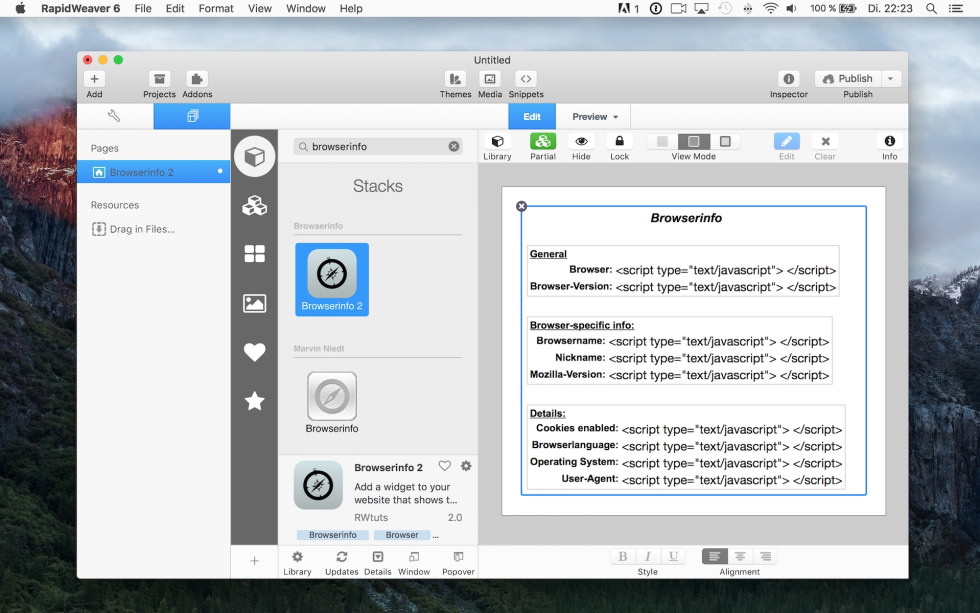Switch to the wrench settings tab
980x613 pixels.
point(115,116)
